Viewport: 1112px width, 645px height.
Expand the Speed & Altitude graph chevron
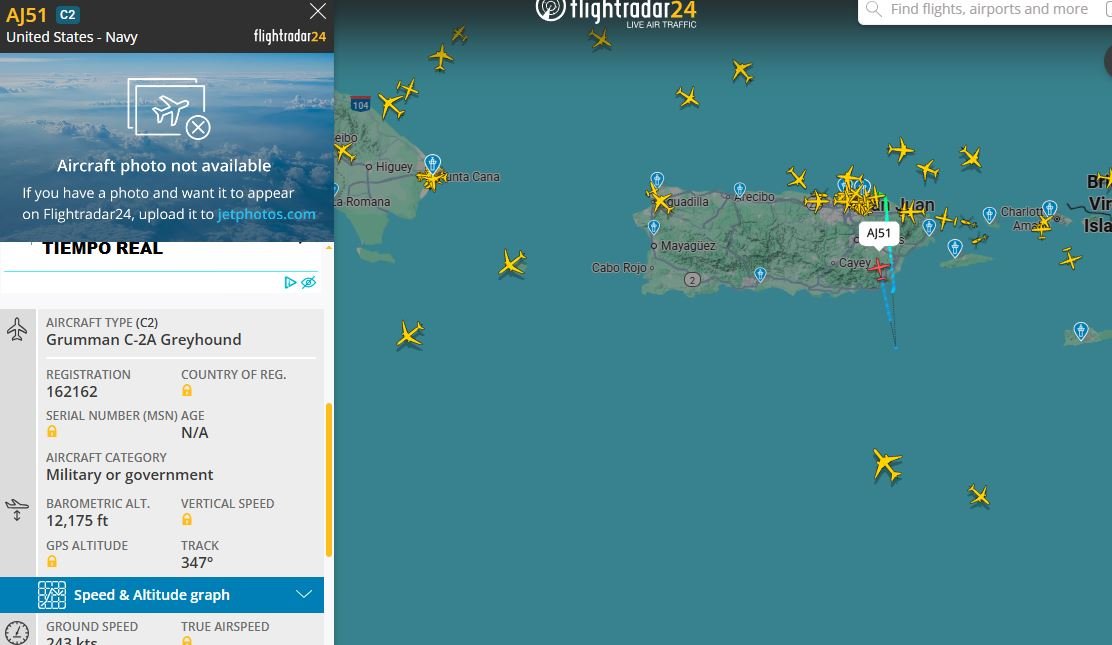(x=304, y=595)
